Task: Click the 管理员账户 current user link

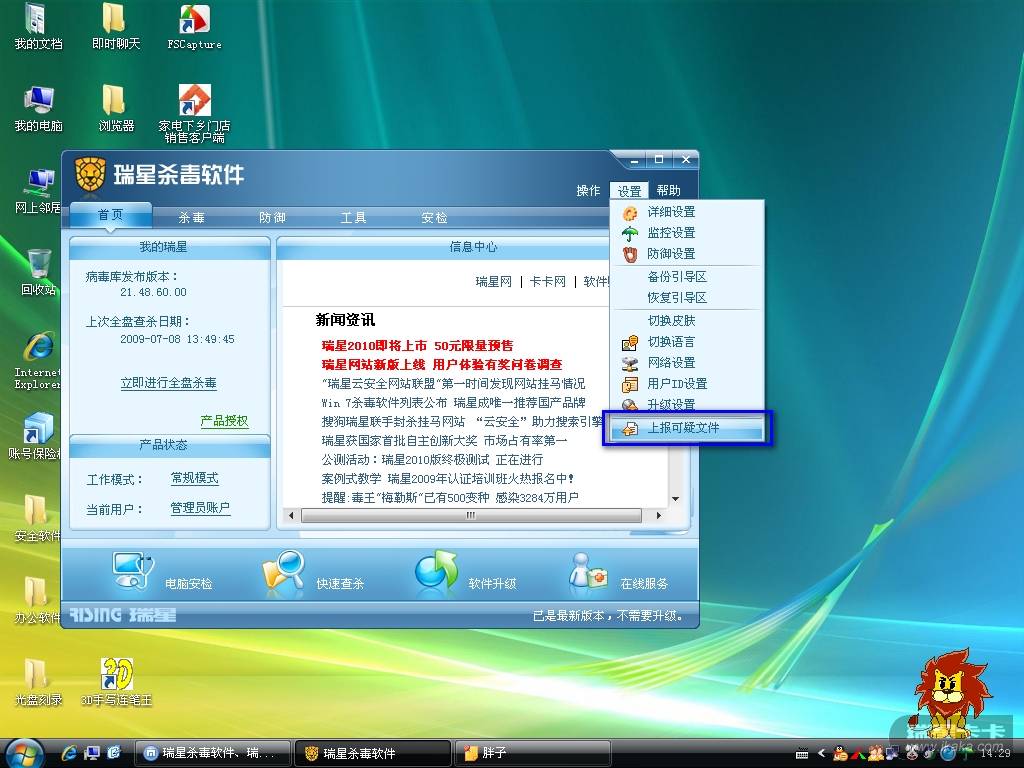Action: point(200,507)
